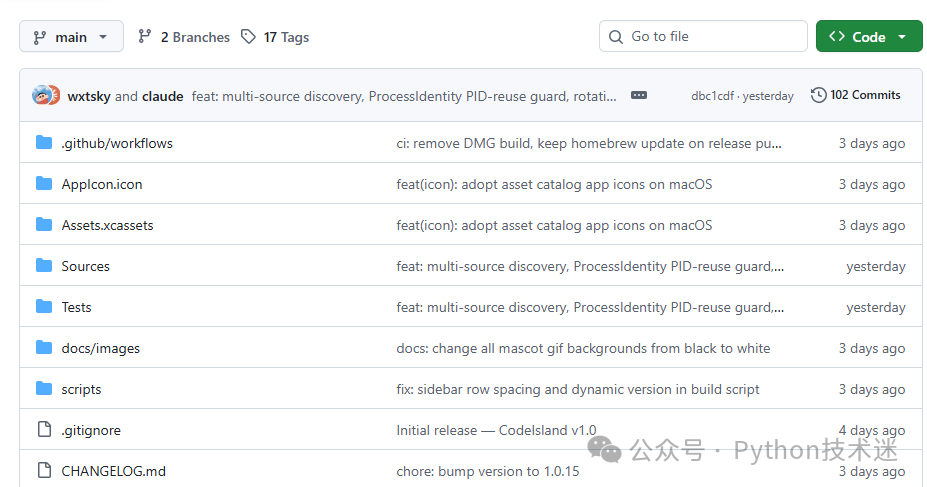927x487 pixels.
Task: Click the commit history clock icon
Action: tap(819, 95)
